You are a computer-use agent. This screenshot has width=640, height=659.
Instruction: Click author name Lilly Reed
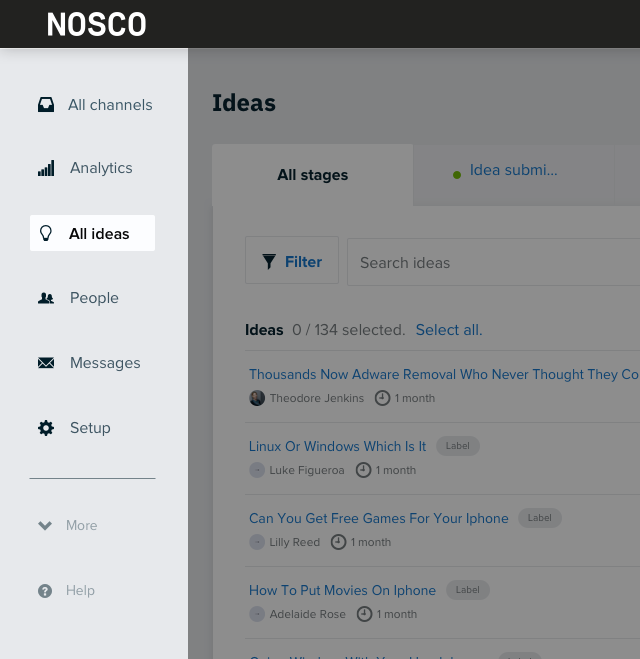[x=295, y=542]
